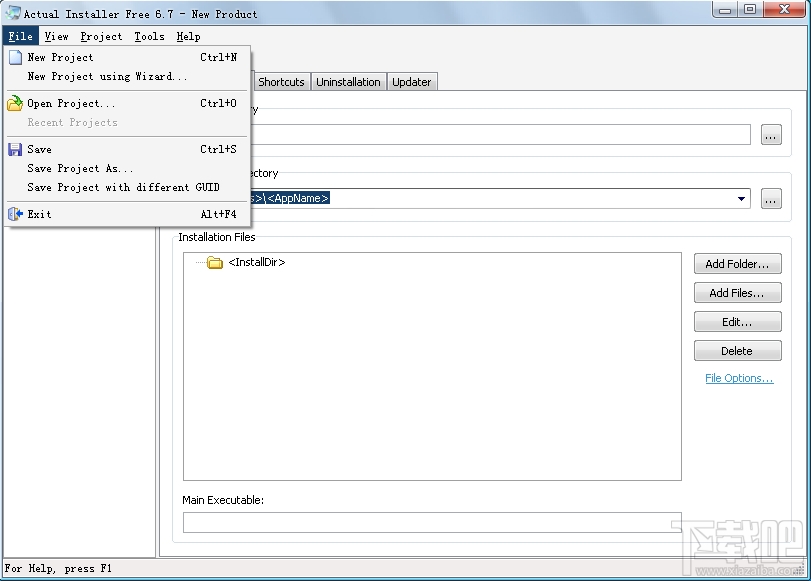The image size is (811, 581).
Task: Switch to the Updater tab
Action: pyautogui.click(x=411, y=81)
